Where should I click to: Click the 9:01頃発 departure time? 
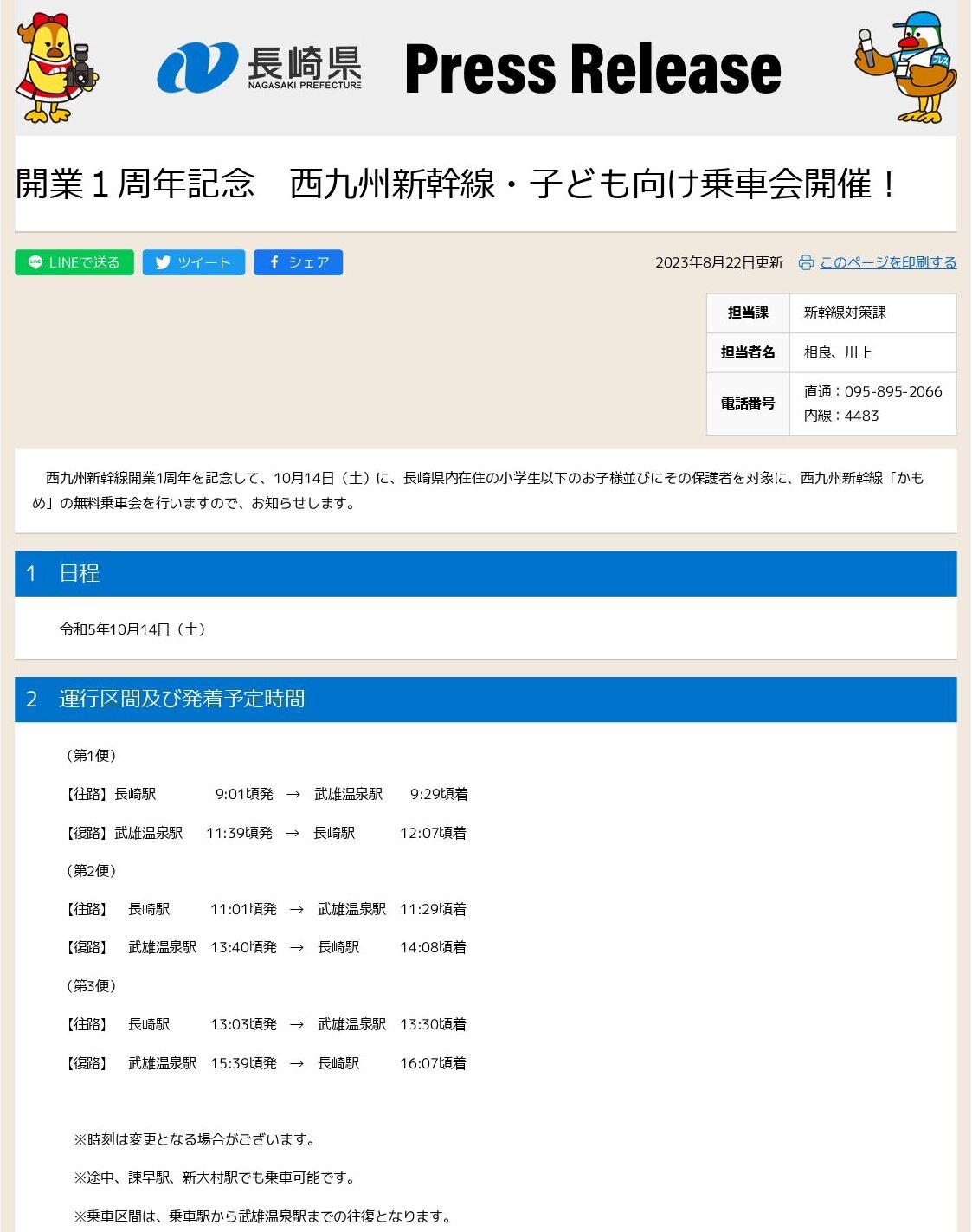244,794
